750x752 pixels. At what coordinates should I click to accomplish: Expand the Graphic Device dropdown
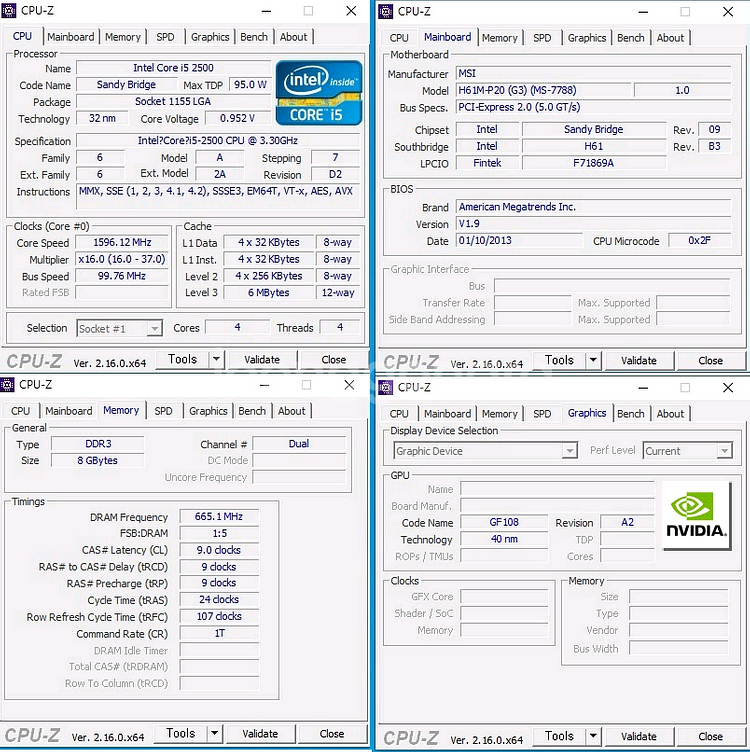[x=568, y=451]
